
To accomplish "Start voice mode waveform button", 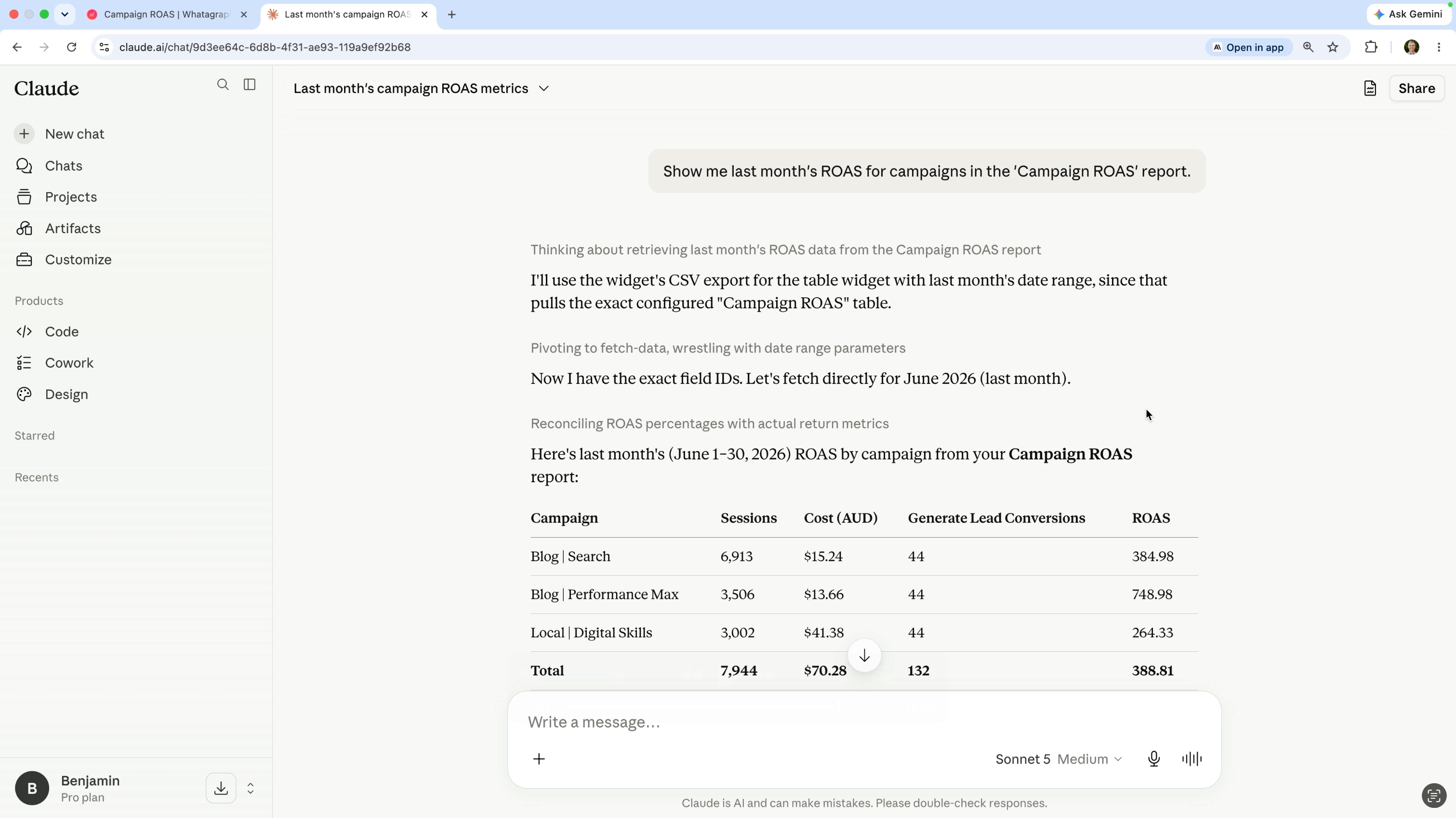I will (1192, 759).
